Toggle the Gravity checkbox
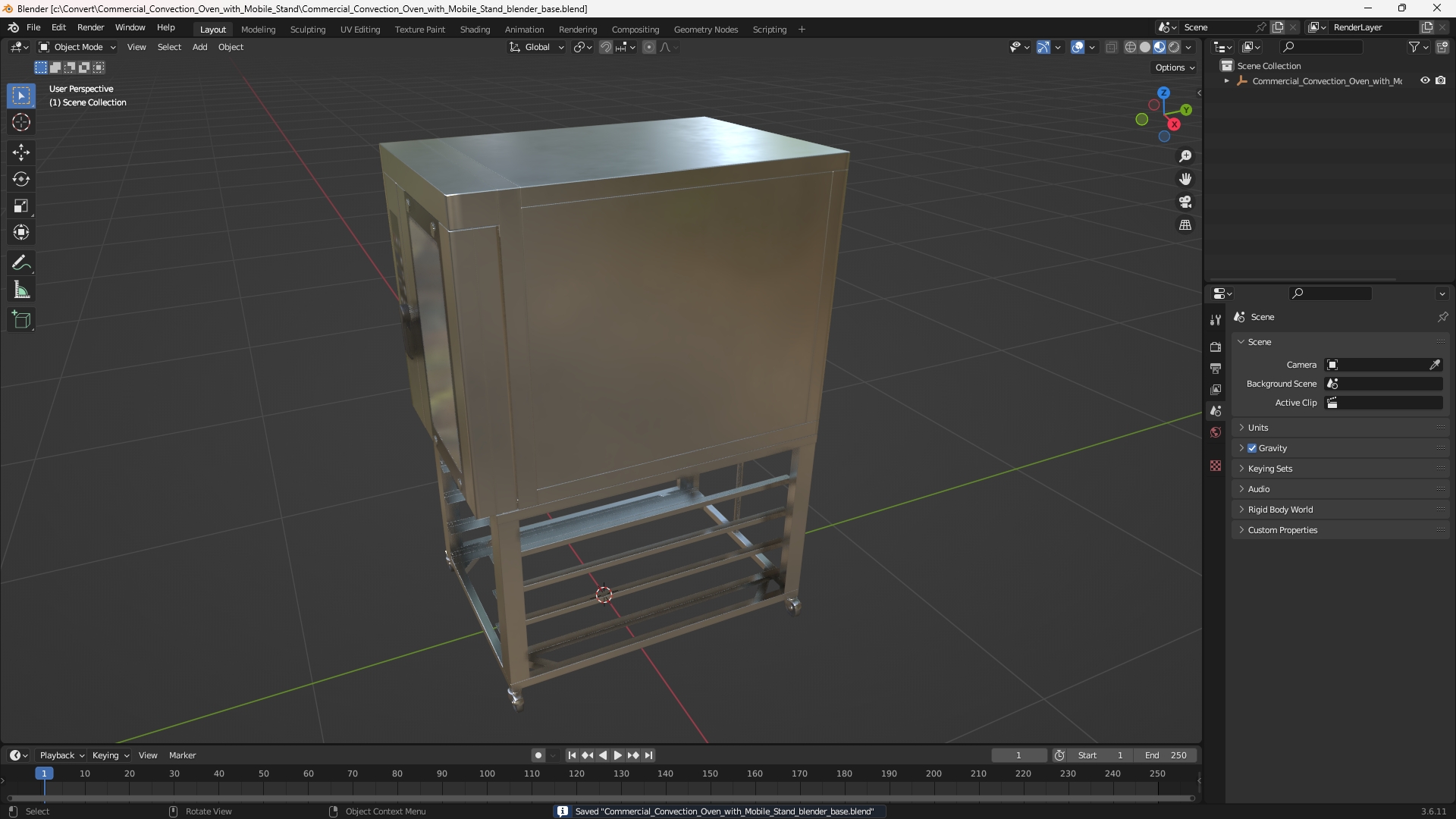1456x819 pixels. [1252, 448]
